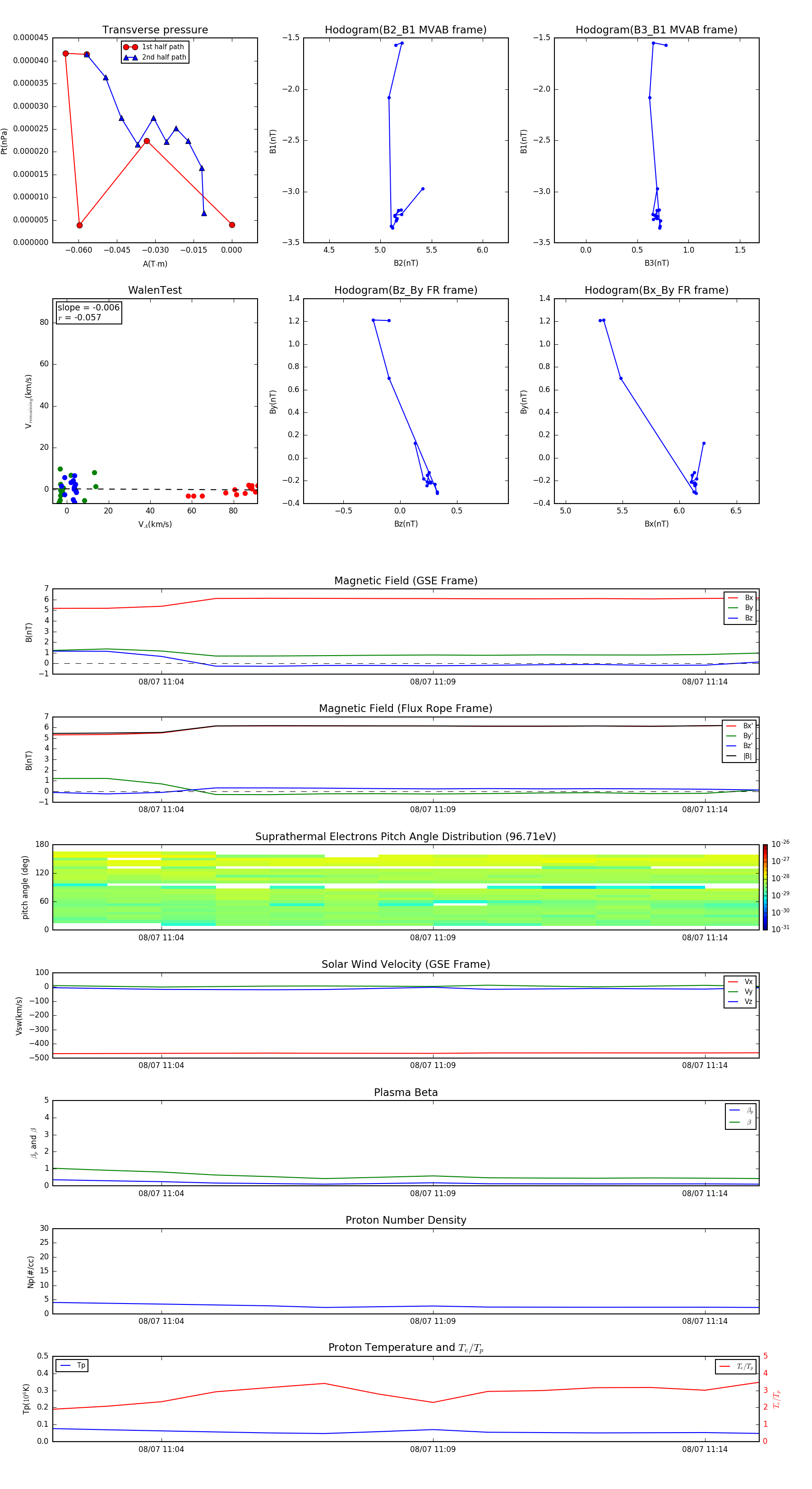The image size is (812, 1489).
Task: Click the 'Hodogram(Bz_By FR frame)' title
Action: click(406, 290)
